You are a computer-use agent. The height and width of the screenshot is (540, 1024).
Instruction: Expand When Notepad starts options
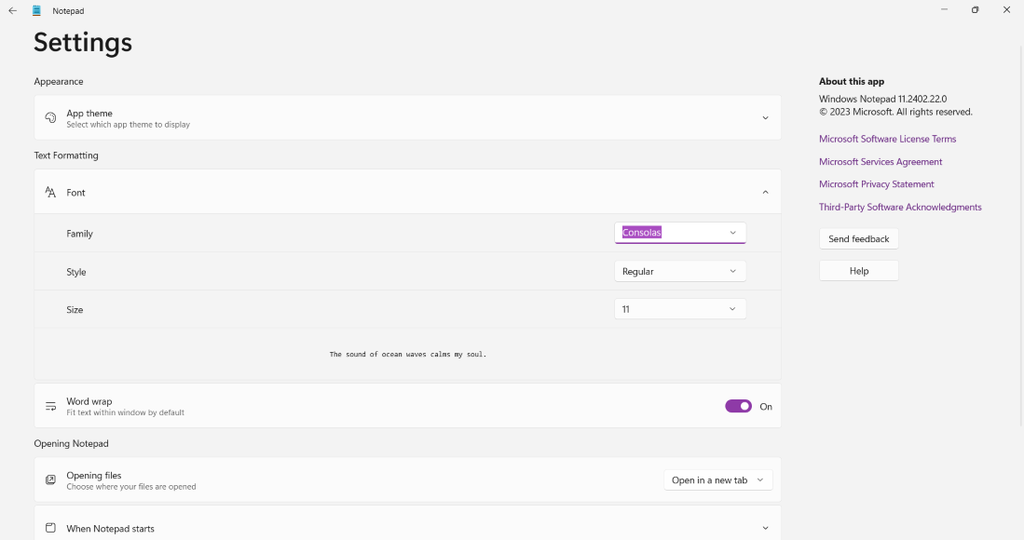765,528
